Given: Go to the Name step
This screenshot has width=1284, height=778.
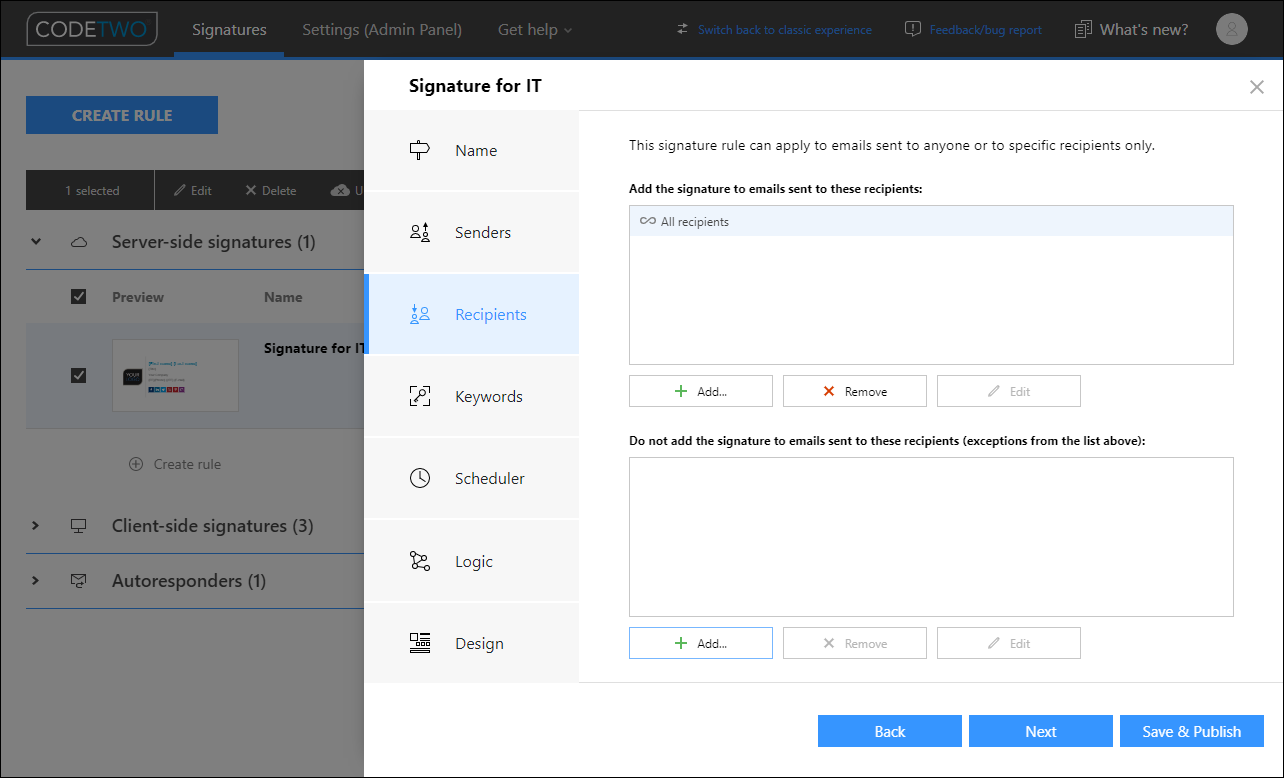Looking at the screenshot, I should [x=472, y=150].
